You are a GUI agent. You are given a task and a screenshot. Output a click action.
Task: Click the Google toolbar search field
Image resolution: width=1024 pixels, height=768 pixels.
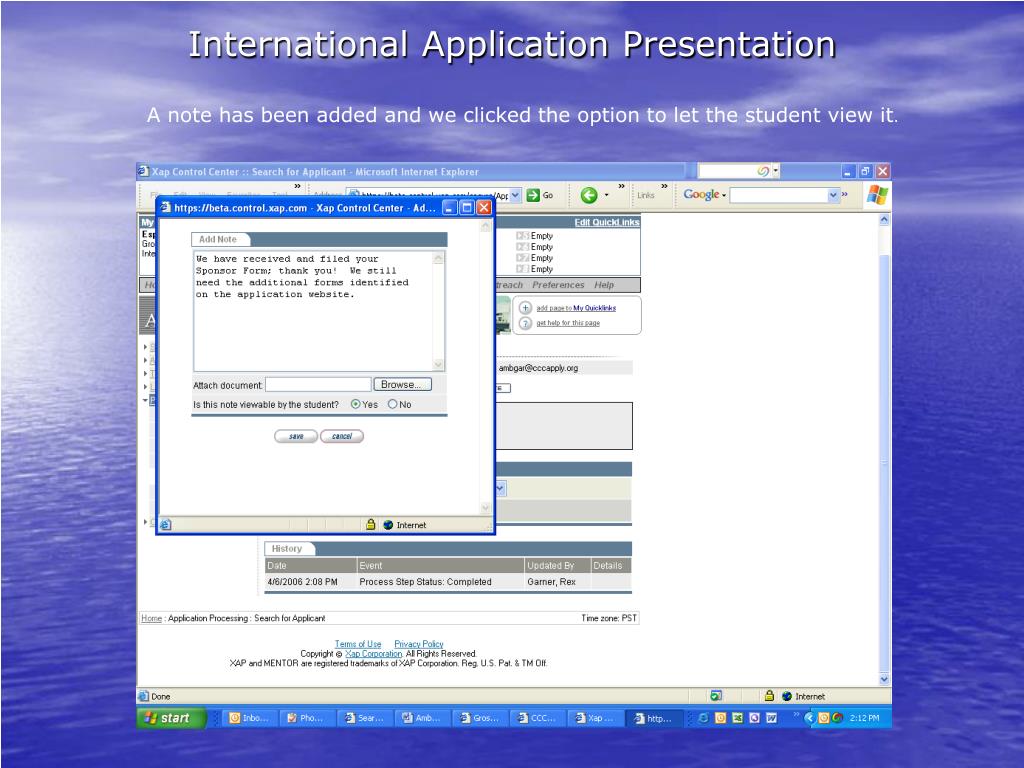tap(778, 195)
